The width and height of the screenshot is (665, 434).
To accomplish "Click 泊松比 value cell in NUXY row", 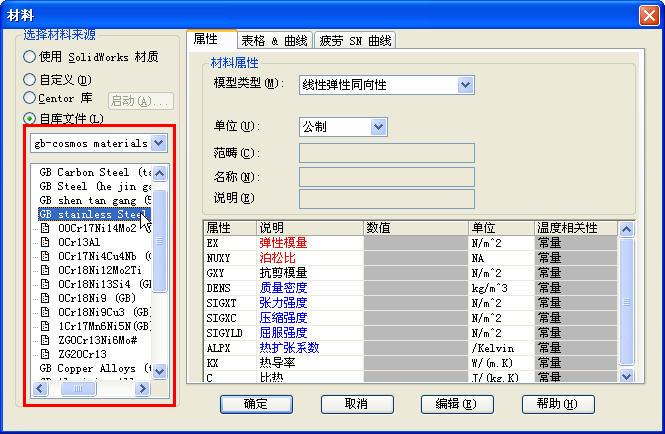I will (416, 258).
